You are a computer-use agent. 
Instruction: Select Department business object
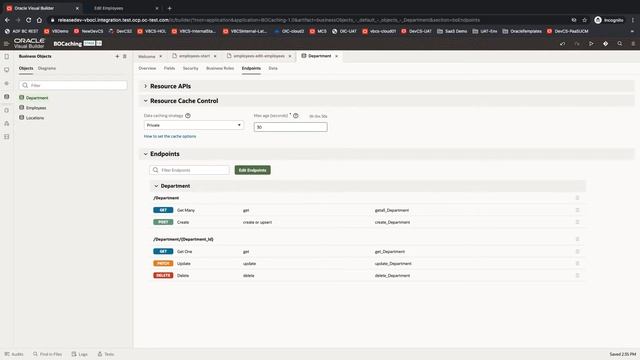tap(37, 98)
